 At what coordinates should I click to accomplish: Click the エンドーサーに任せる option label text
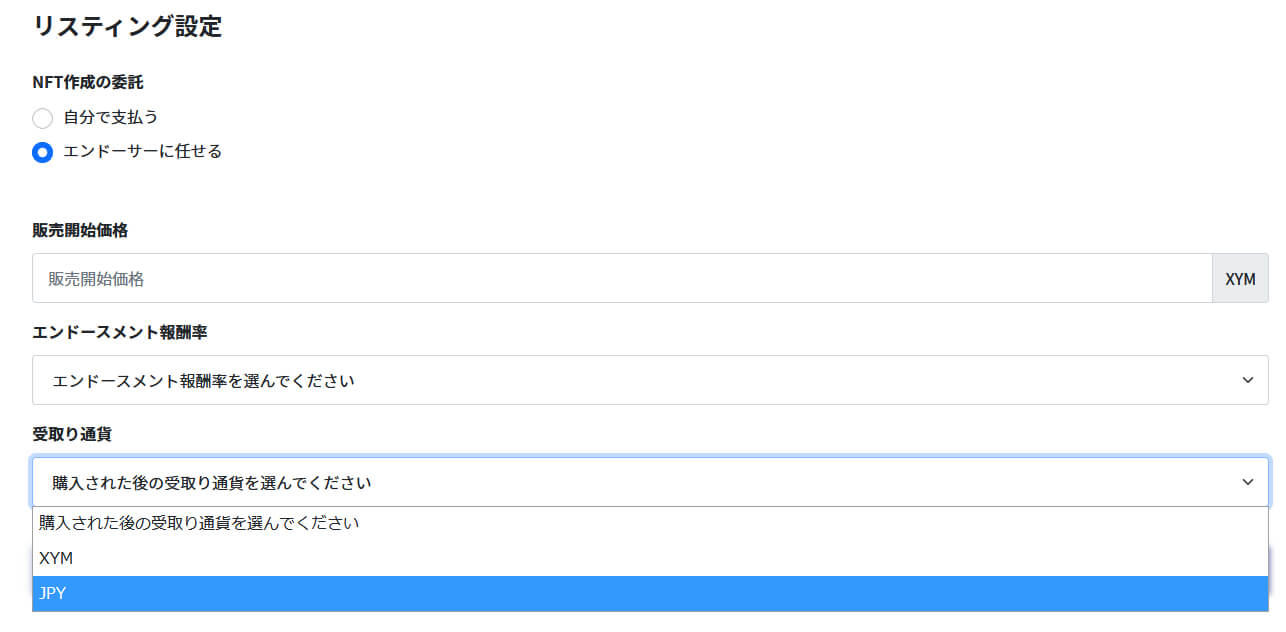[x=142, y=152]
